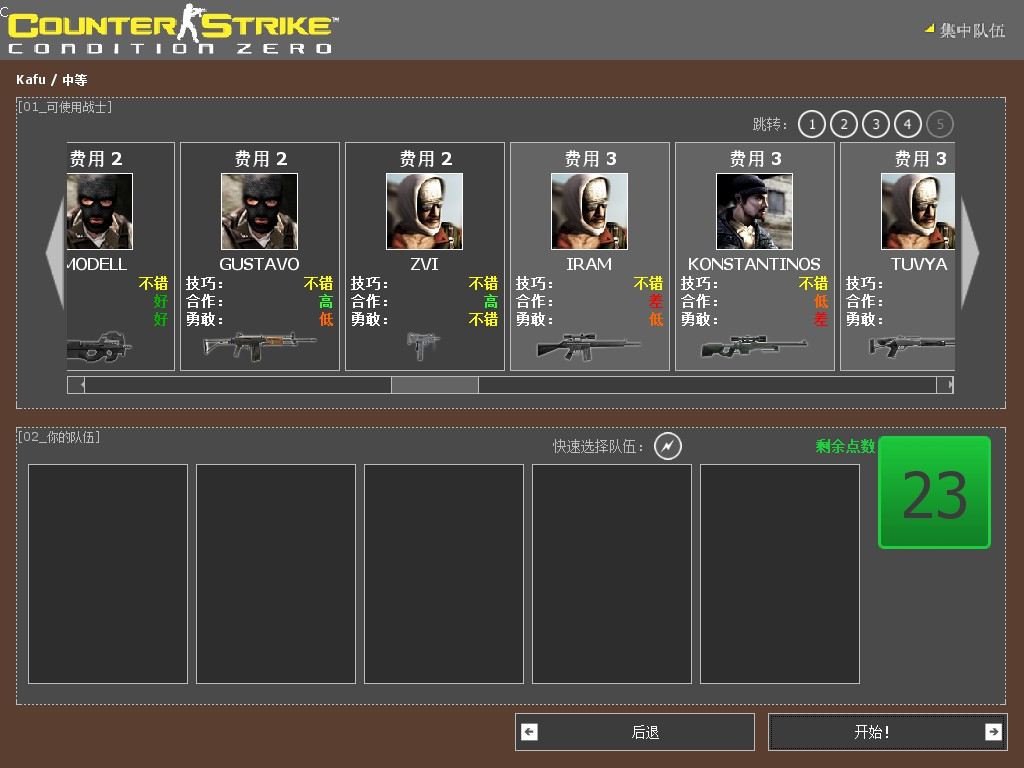
Task: Select GUSTAVO's portrait
Action: [259, 212]
